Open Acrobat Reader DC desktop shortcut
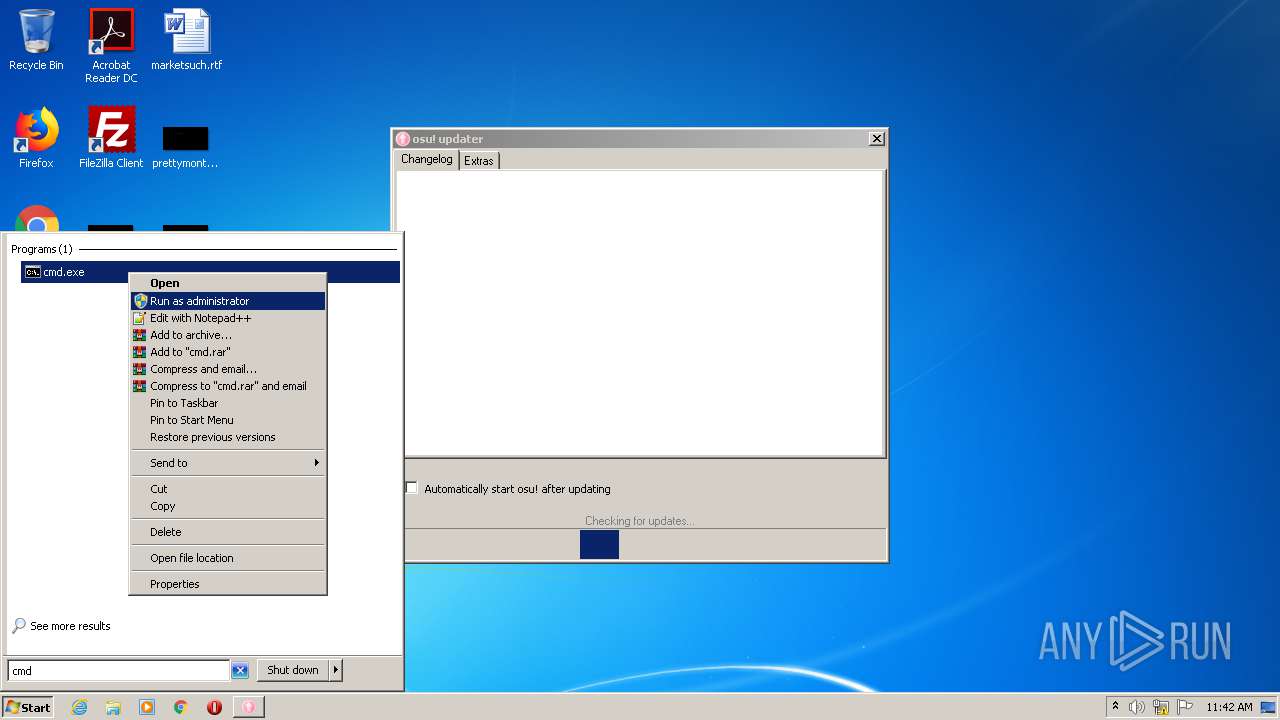1280x720 pixels. [111, 46]
